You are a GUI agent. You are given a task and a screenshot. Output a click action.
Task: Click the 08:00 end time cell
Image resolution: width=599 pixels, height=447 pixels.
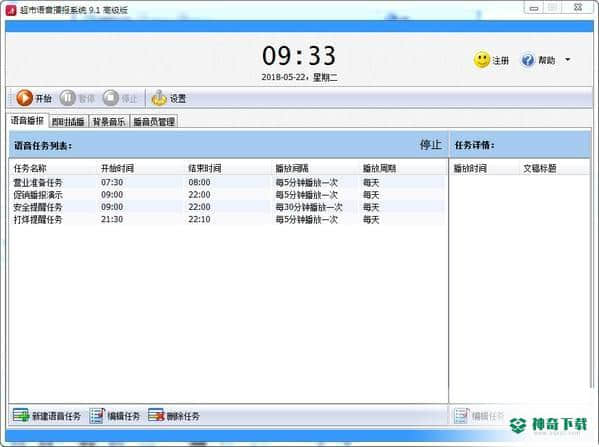coord(199,183)
